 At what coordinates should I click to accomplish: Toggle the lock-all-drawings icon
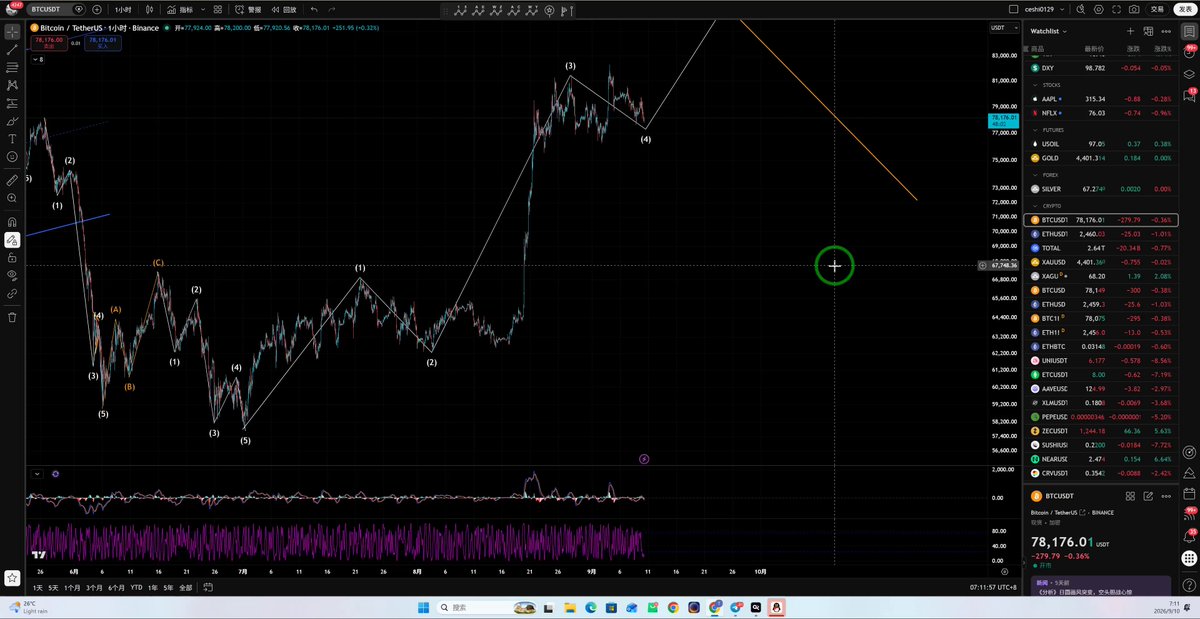tap(12, 257)
